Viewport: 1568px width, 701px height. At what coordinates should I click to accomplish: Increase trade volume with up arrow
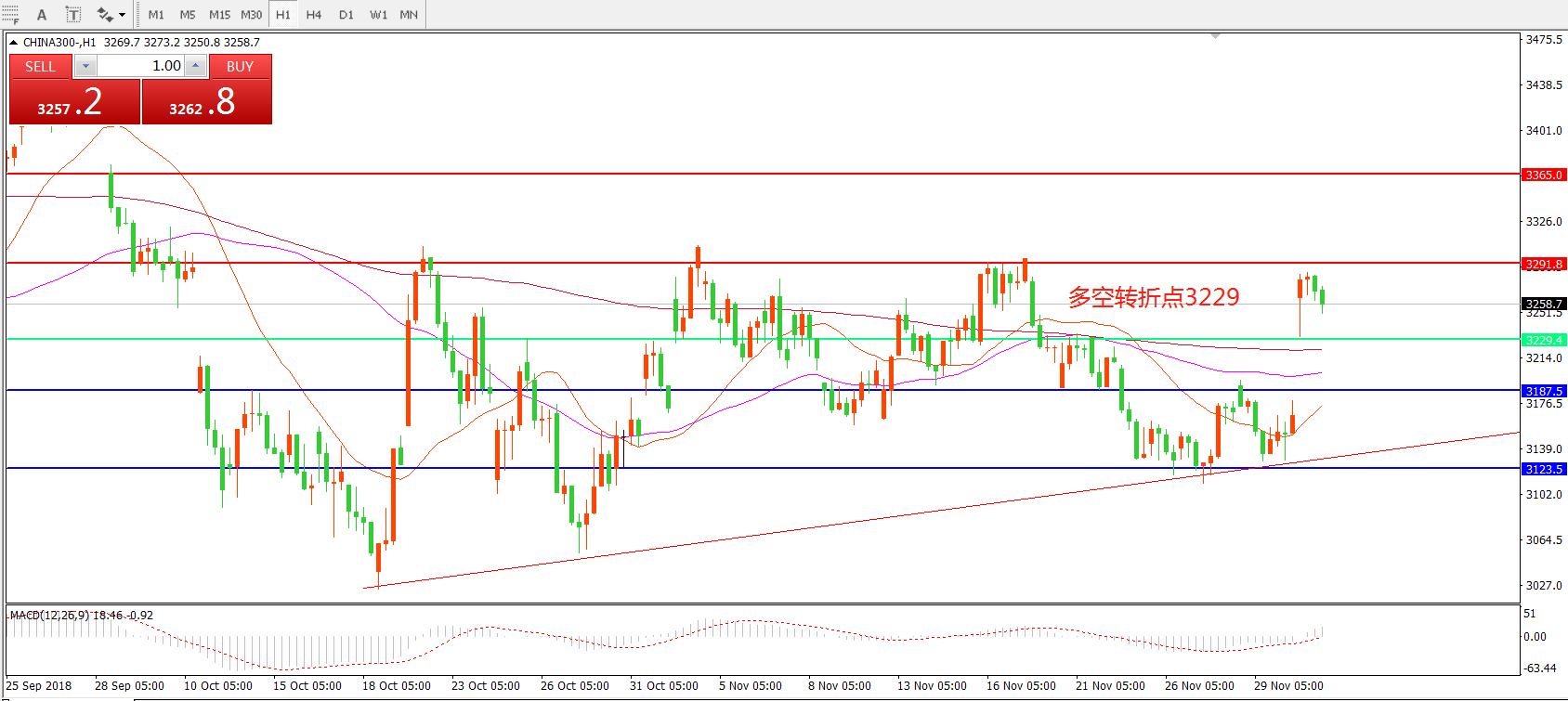[195, 66]
